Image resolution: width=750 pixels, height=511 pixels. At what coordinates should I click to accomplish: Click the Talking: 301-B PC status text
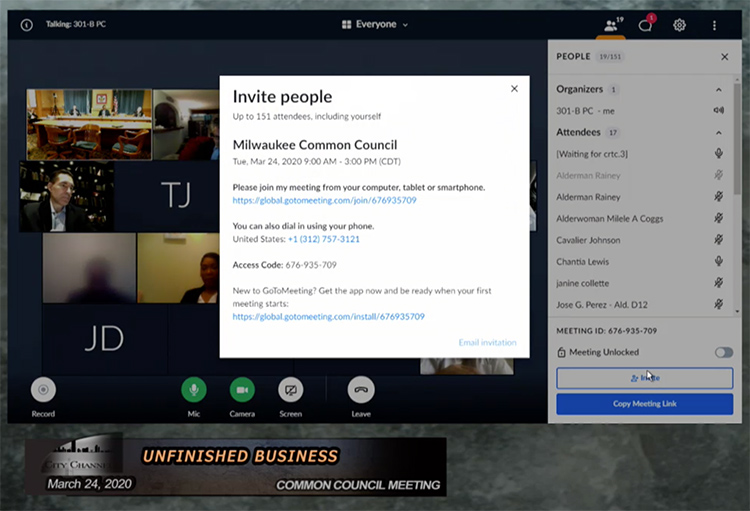point(76,24)
